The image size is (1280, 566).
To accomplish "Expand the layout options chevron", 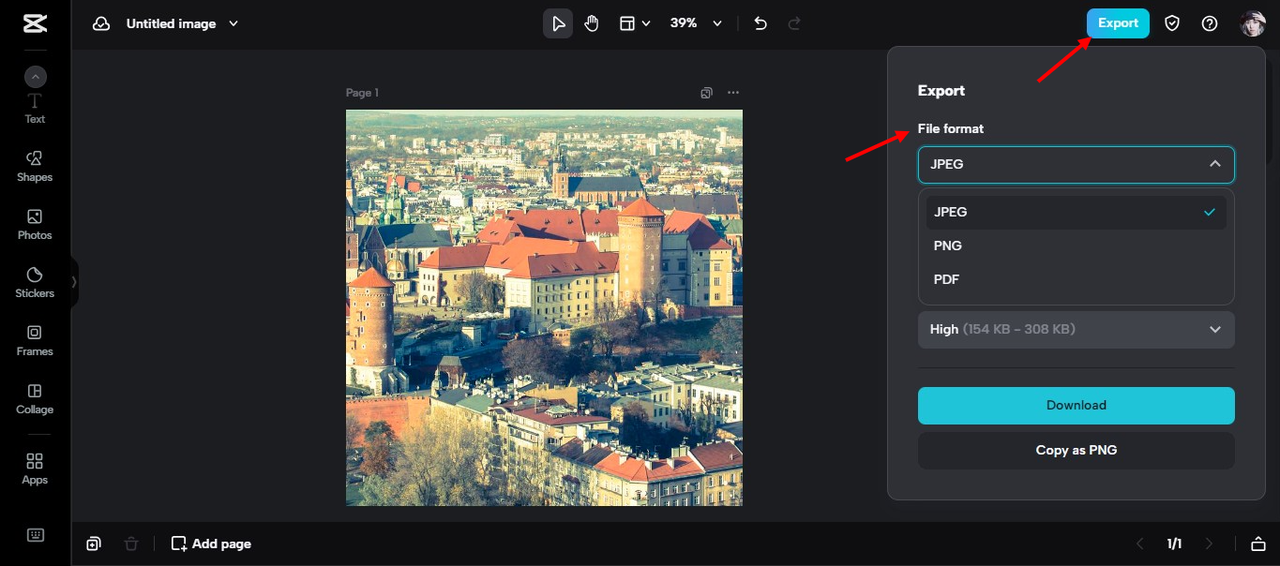I will pos(646,24).
